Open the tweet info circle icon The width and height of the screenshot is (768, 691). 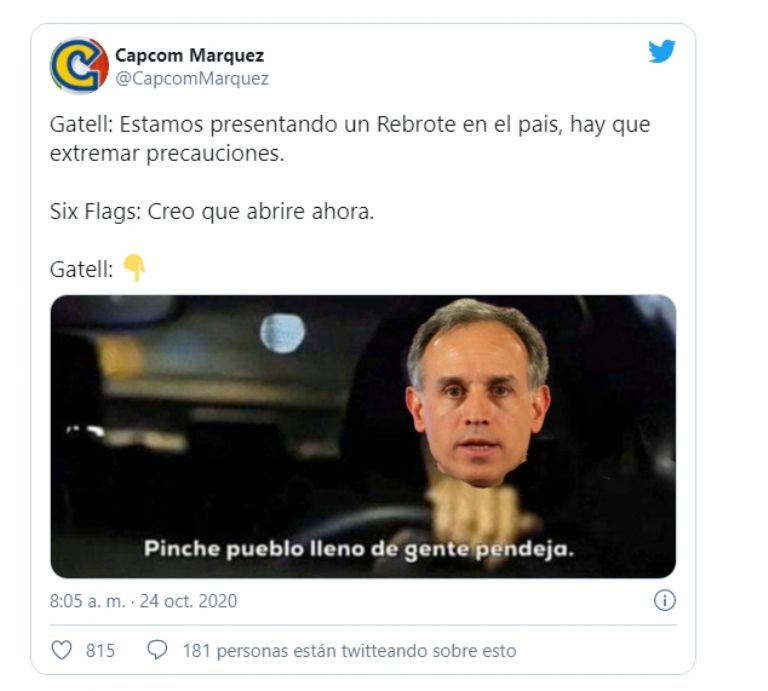click(x=665, y=600)
